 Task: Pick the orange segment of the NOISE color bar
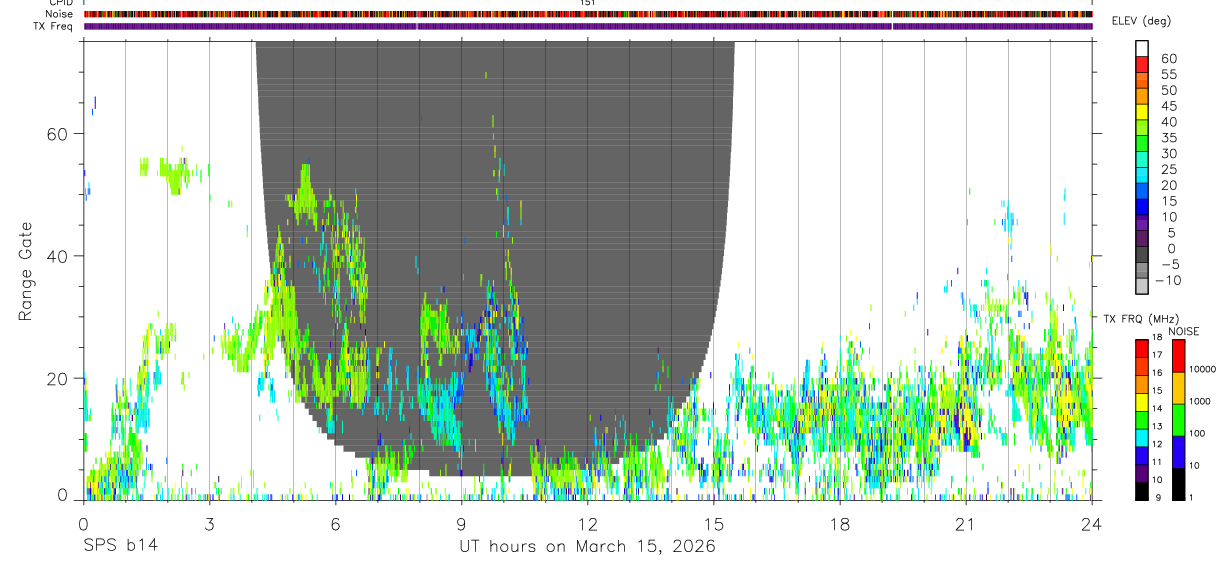(x=1178, y=388)
